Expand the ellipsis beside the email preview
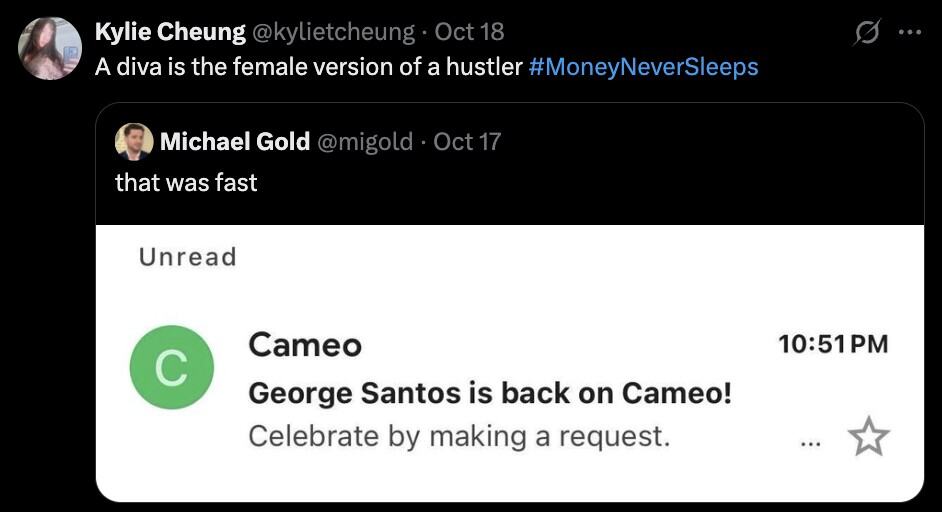942x512 pixels. coord(812,439)
